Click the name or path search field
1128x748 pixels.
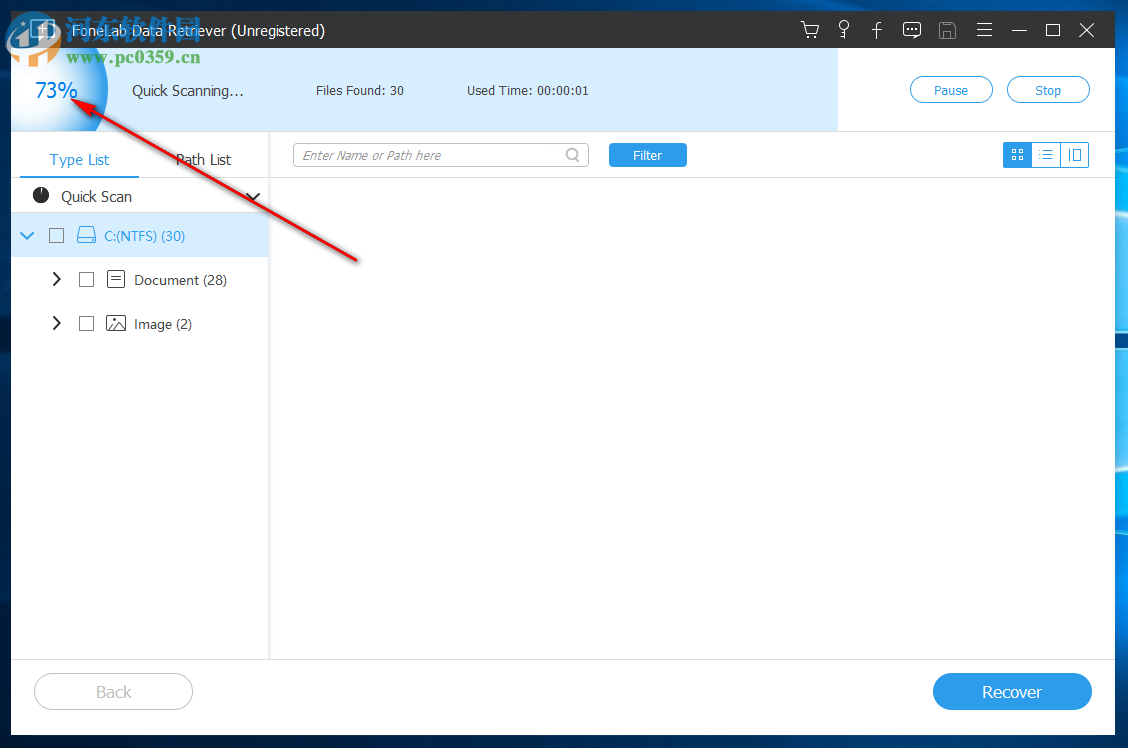point(440,155)
